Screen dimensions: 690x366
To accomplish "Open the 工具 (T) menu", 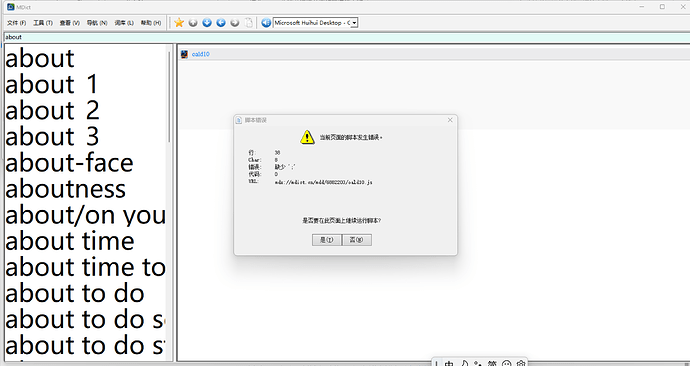I will 43,23.
